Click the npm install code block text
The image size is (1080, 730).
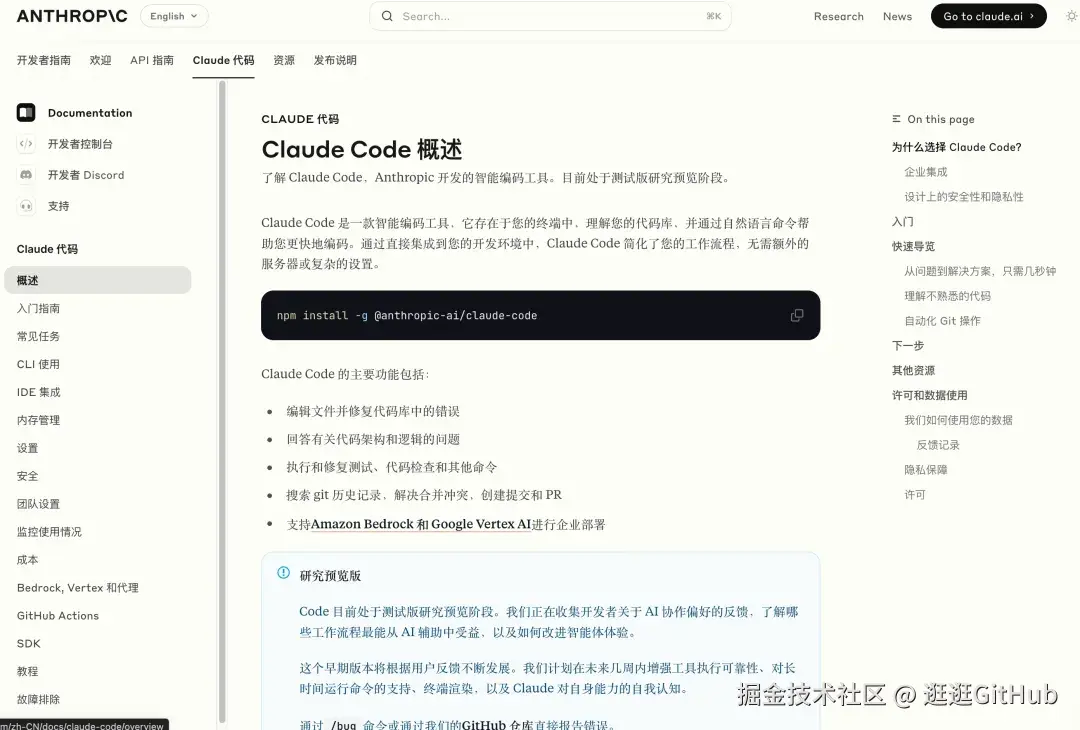click(407, 315)
